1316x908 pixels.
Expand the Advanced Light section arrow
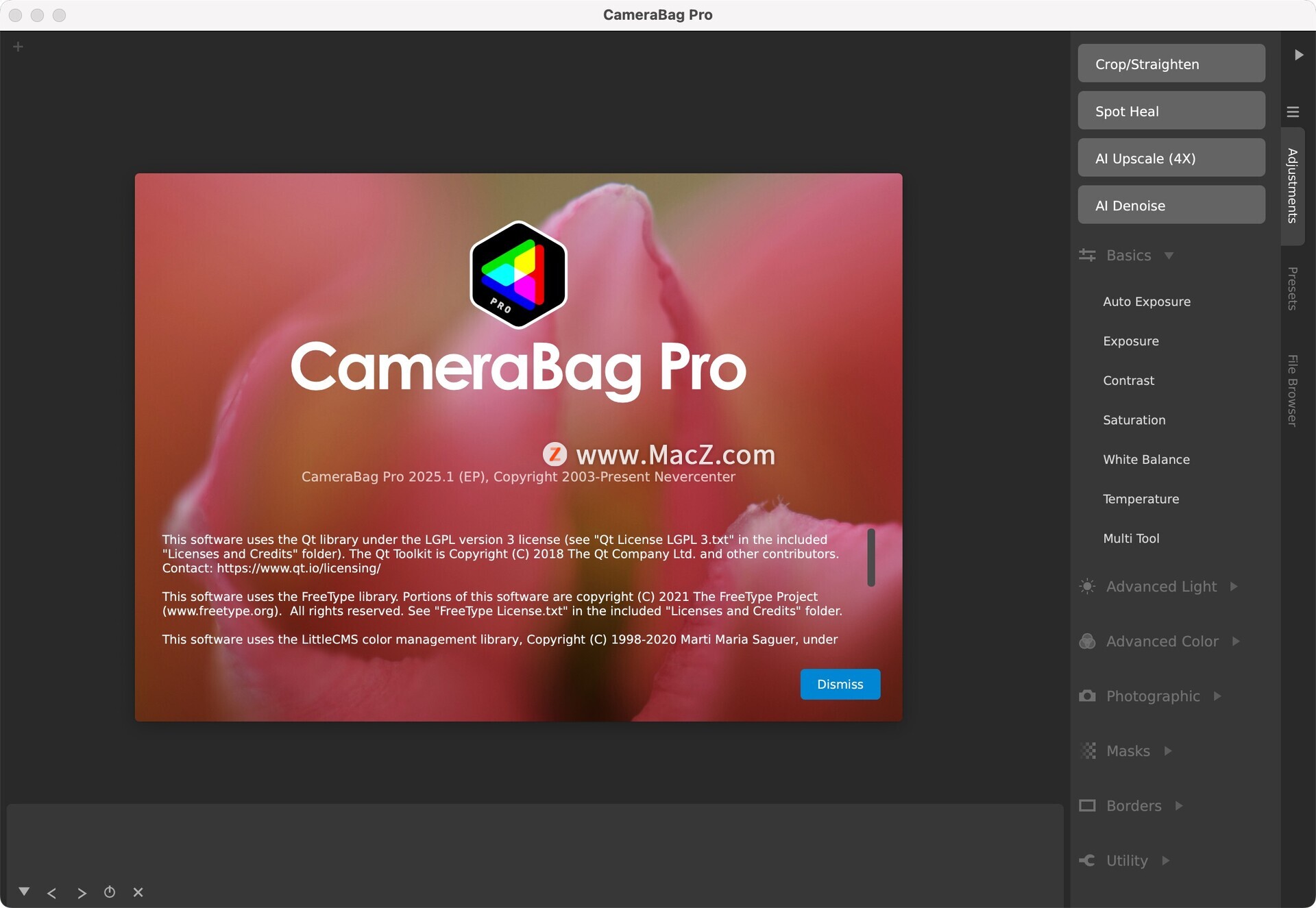pos(1234,586)
